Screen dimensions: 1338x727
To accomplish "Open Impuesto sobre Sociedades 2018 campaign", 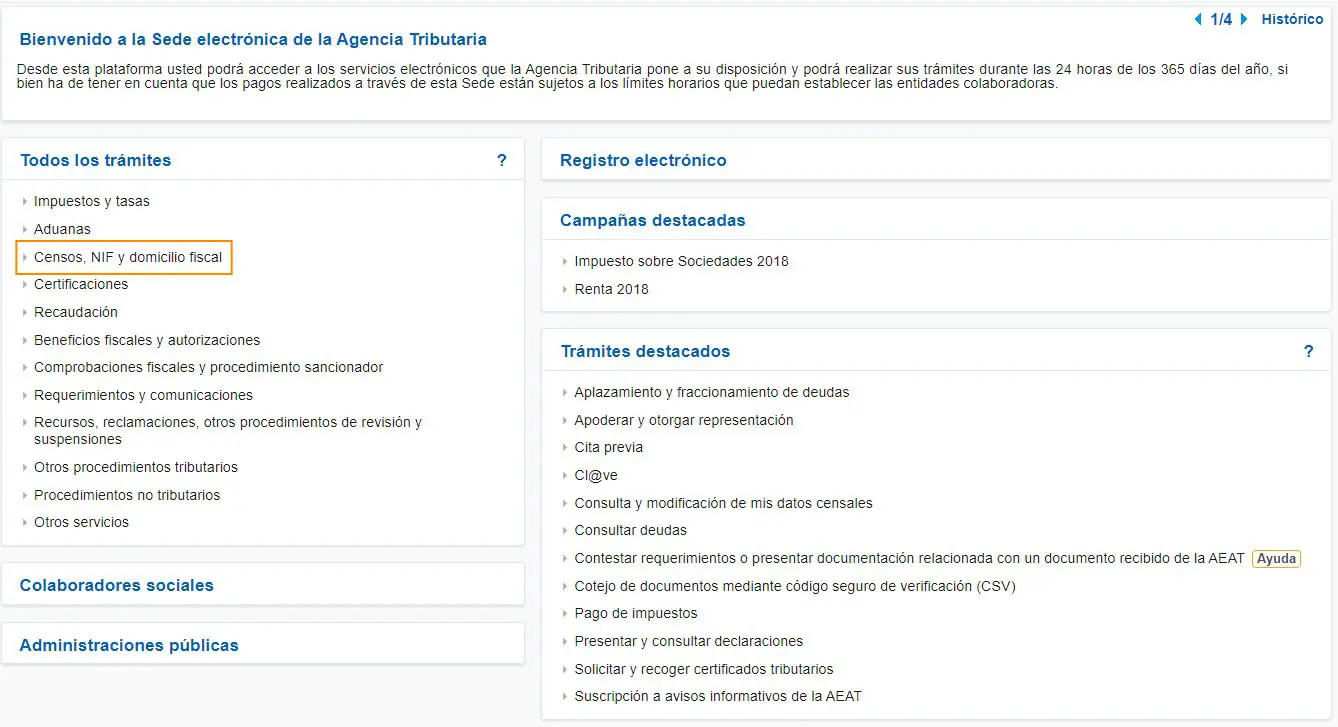I will (x=681, y=261).
